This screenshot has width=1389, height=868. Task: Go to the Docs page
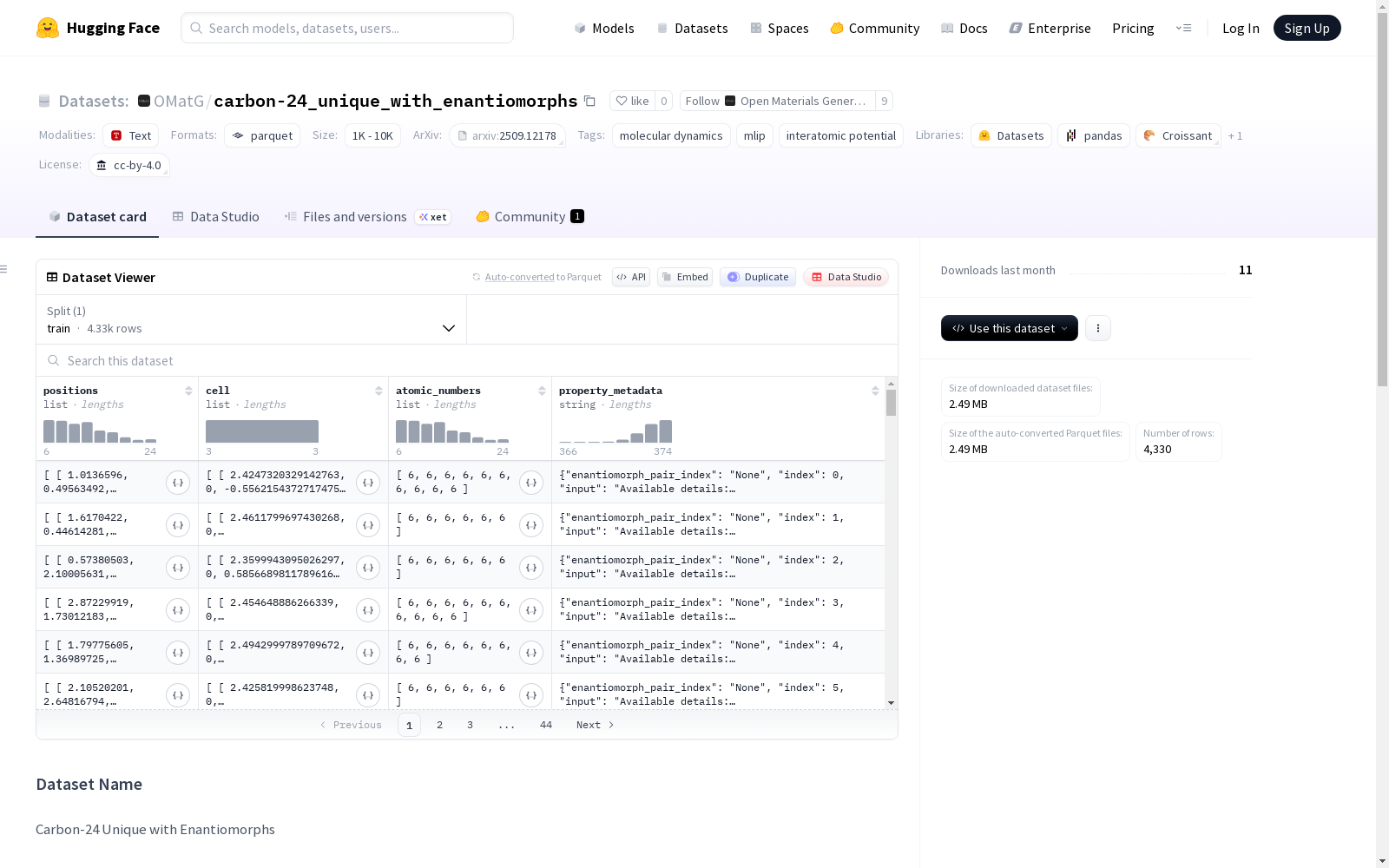pos(964,28)
